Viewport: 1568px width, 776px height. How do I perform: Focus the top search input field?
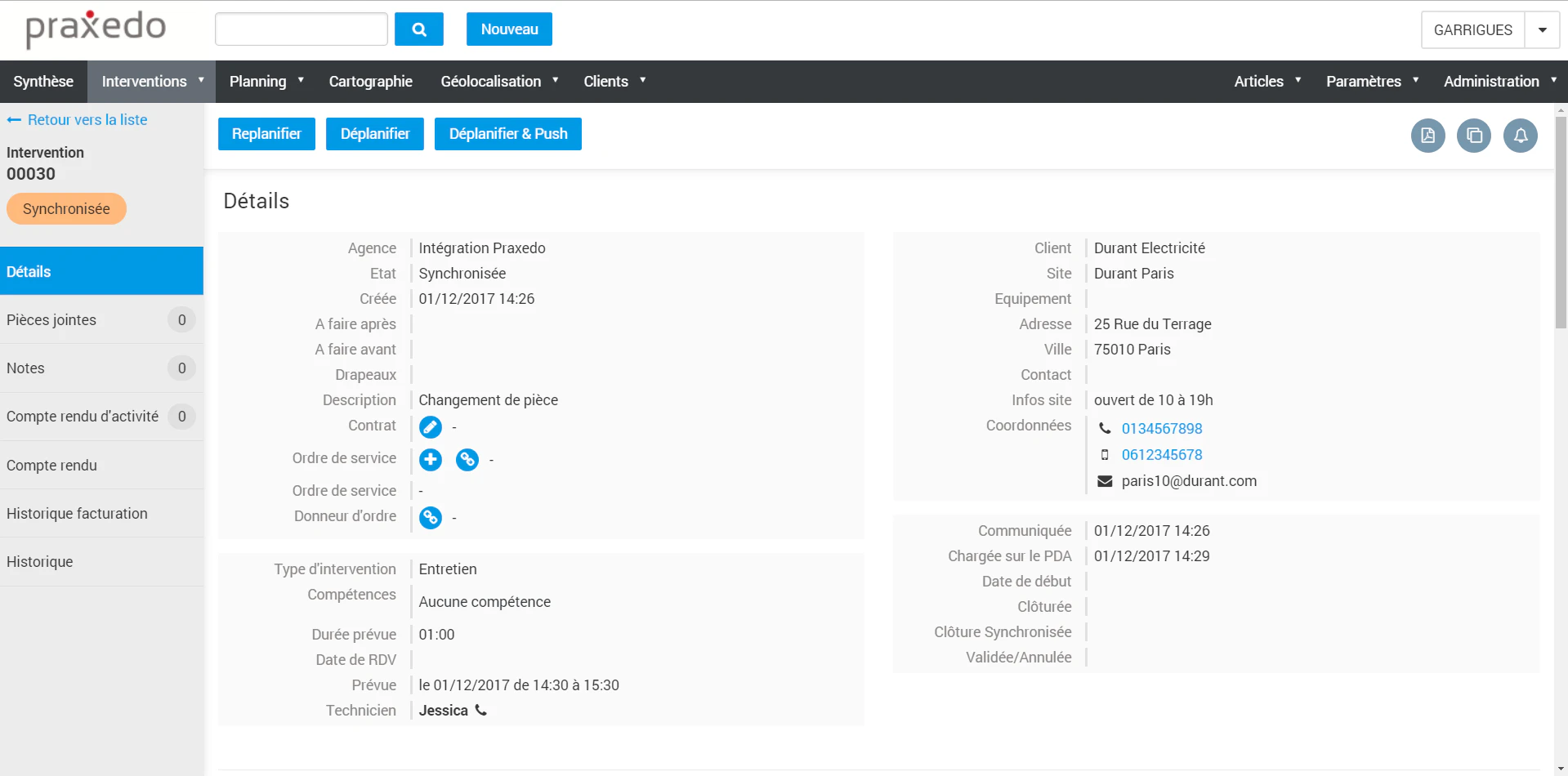tap(301, 29)
